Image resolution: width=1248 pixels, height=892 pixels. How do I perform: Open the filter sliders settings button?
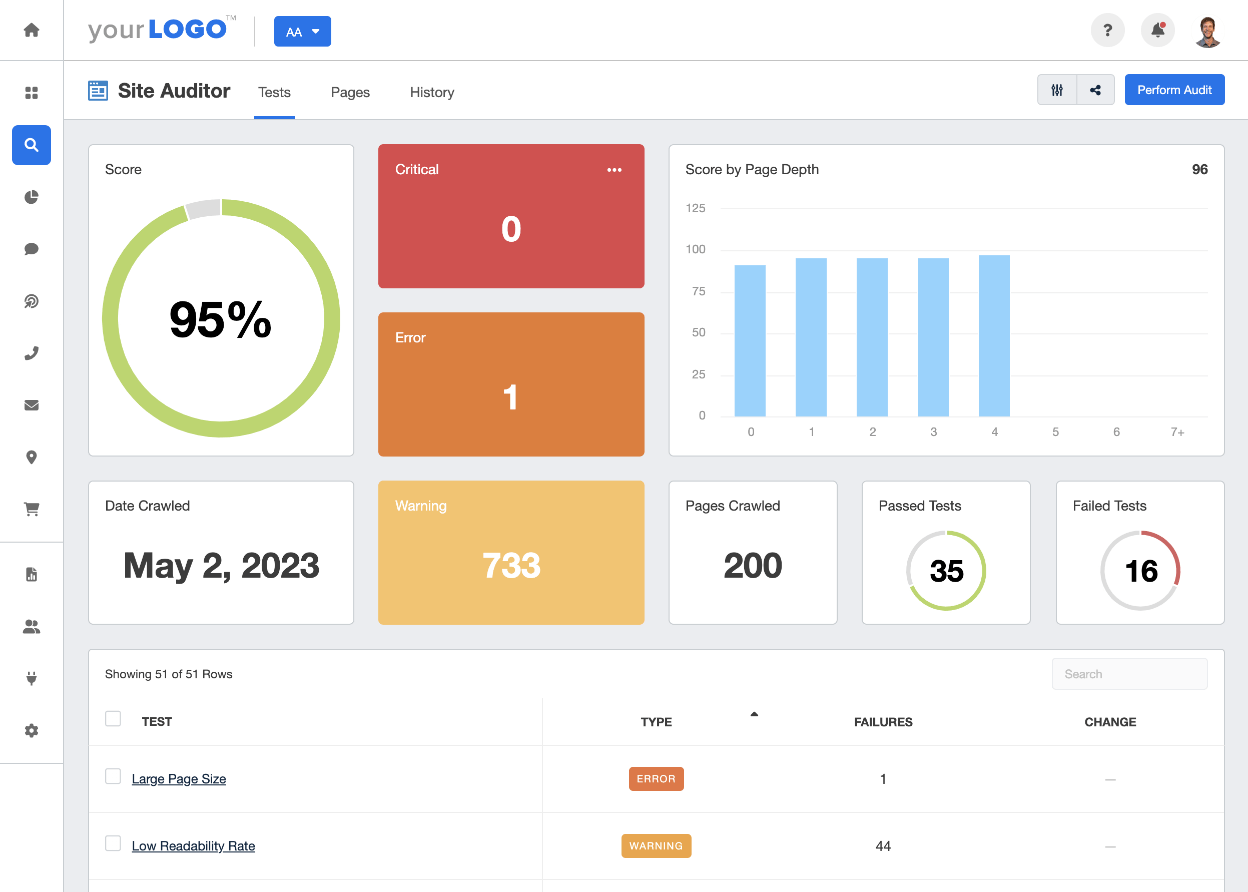1057,90
